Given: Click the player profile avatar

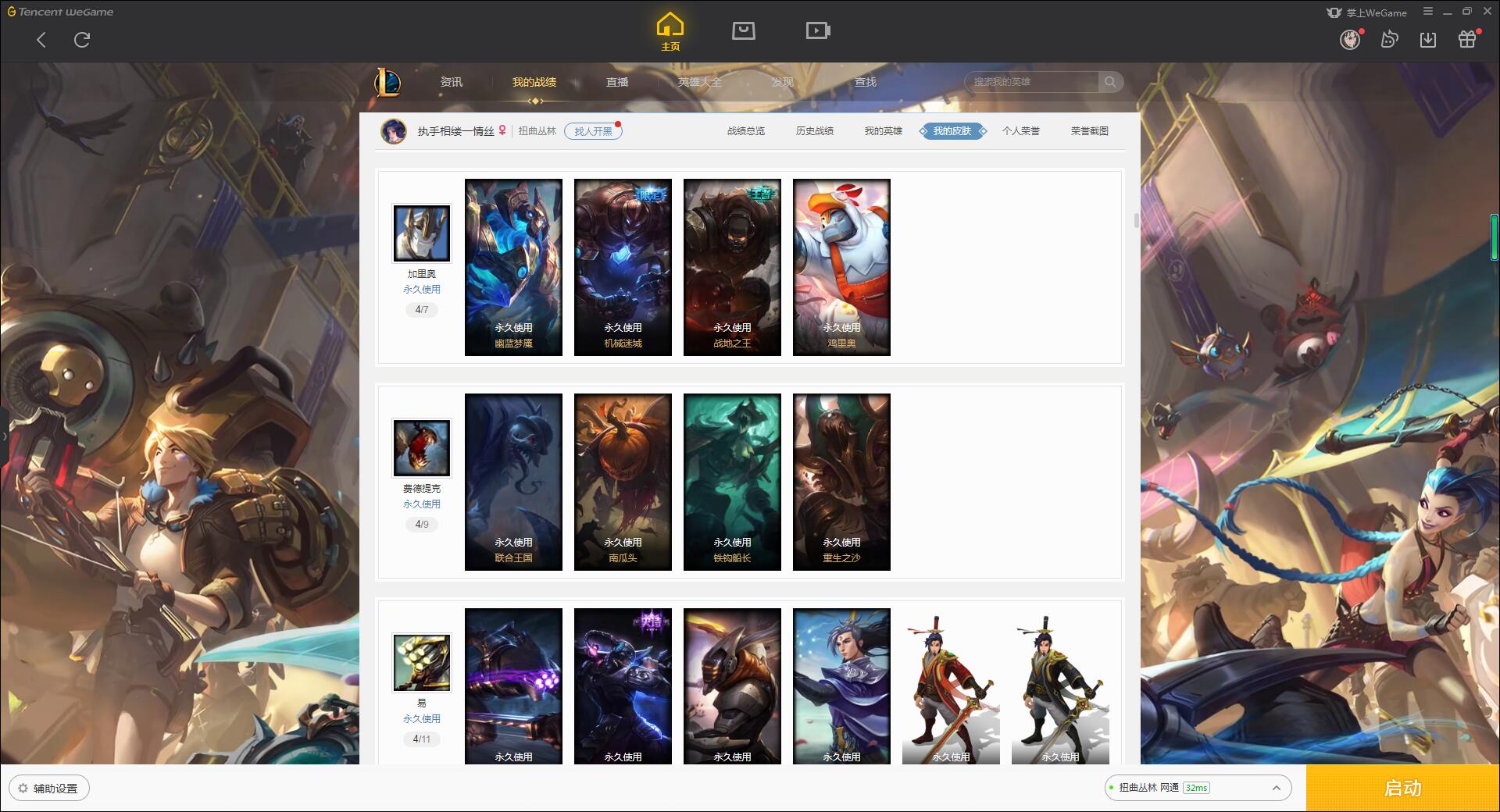Looking at the screenshot, I should [394, 131].
